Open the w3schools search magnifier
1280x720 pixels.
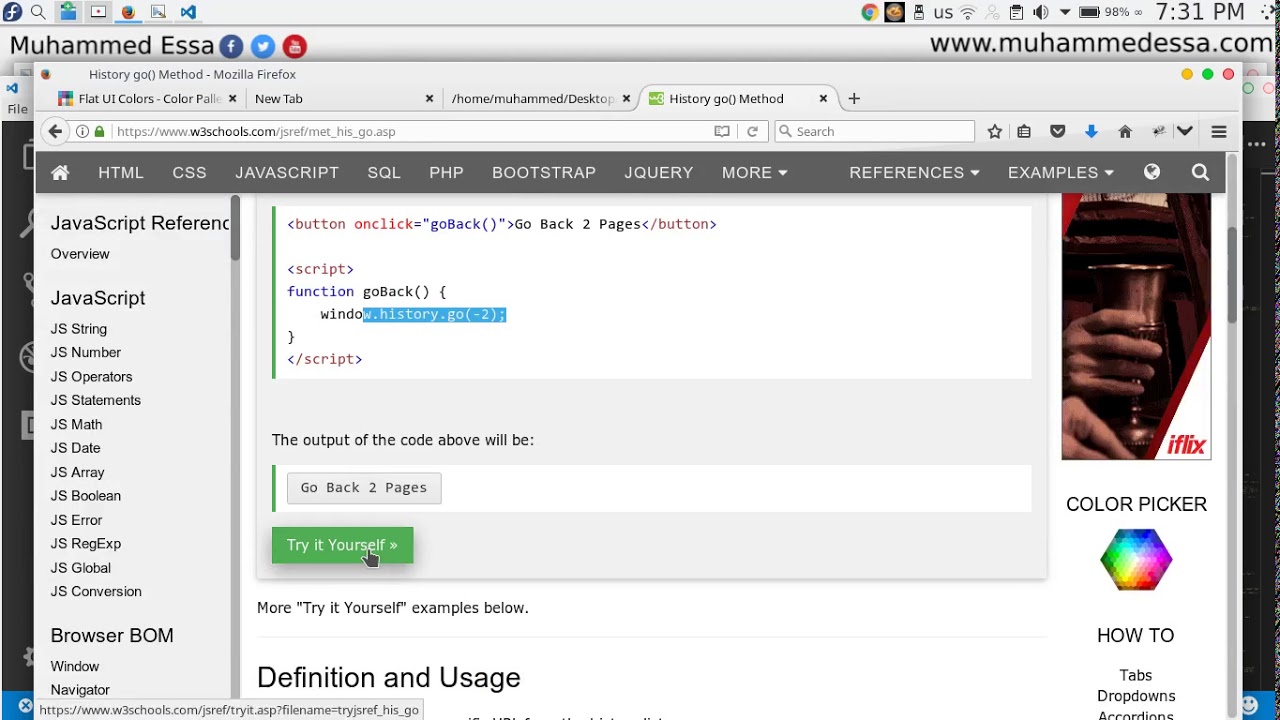1200,173
